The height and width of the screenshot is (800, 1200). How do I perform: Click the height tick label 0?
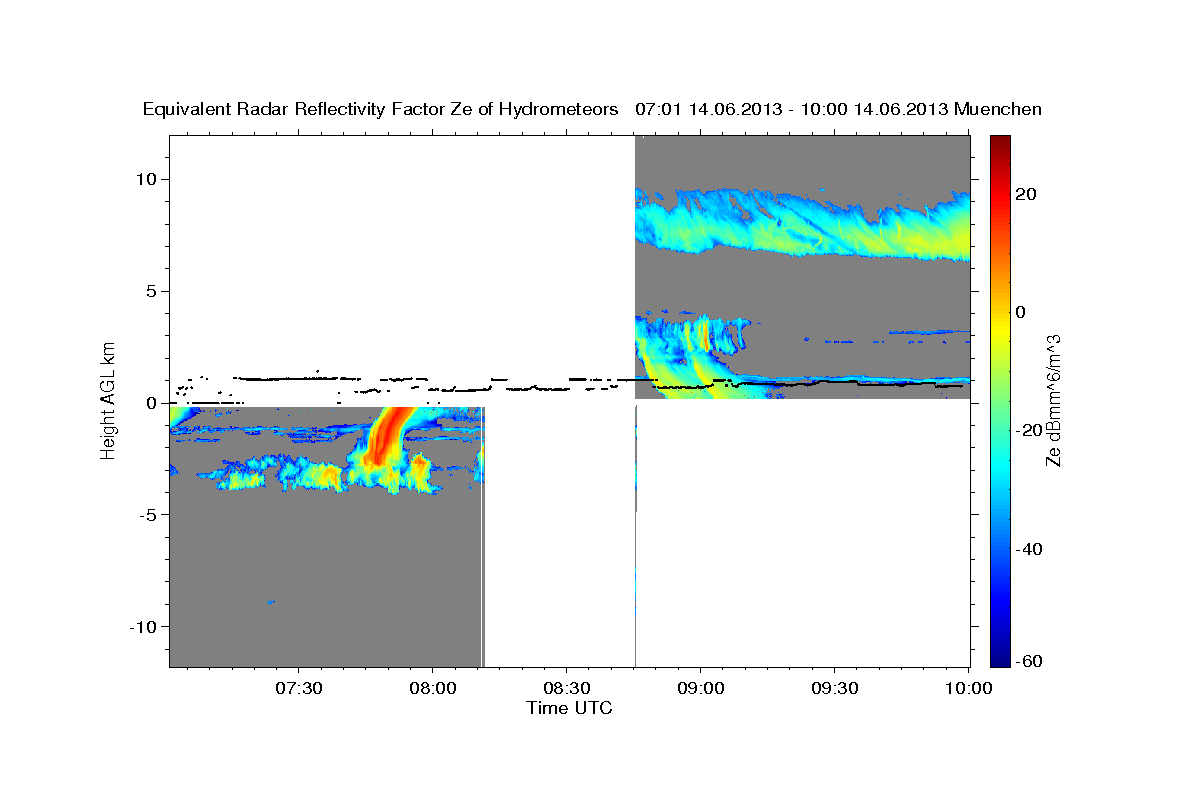click(153, 402)
